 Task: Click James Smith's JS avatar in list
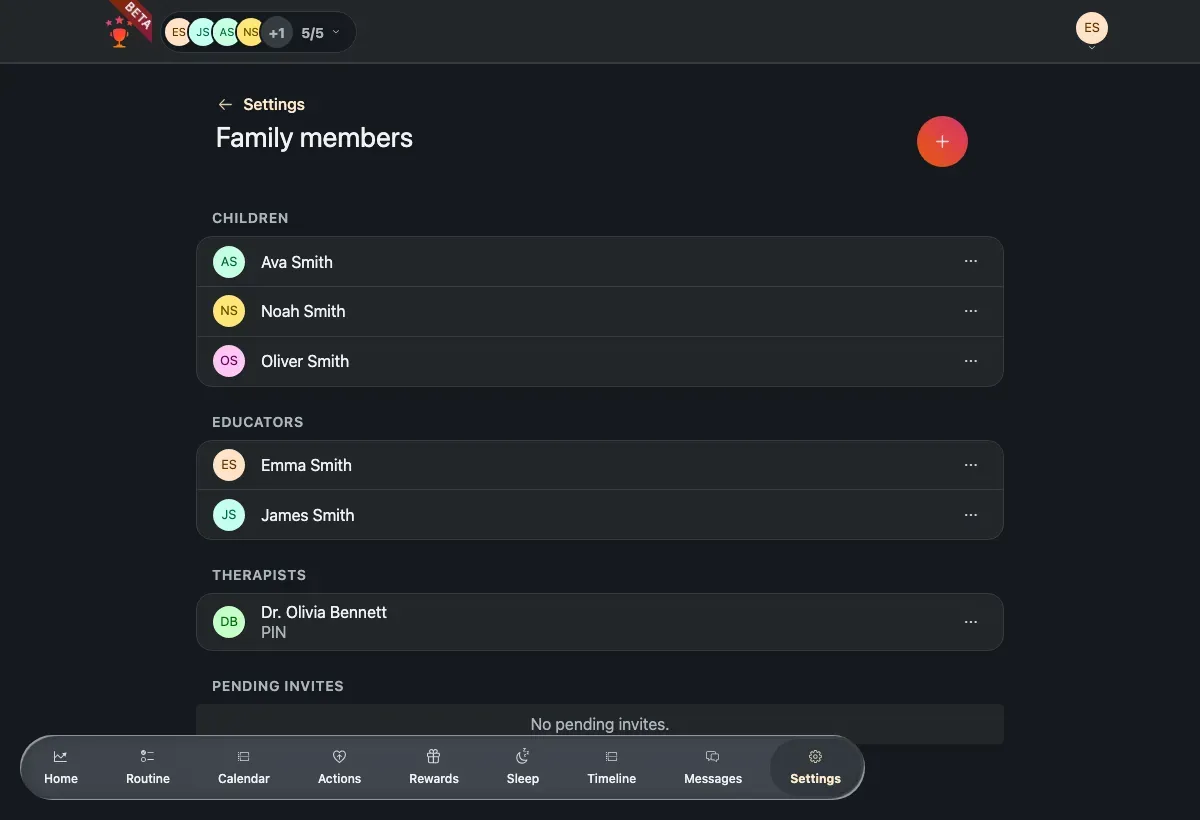(229, 515)
